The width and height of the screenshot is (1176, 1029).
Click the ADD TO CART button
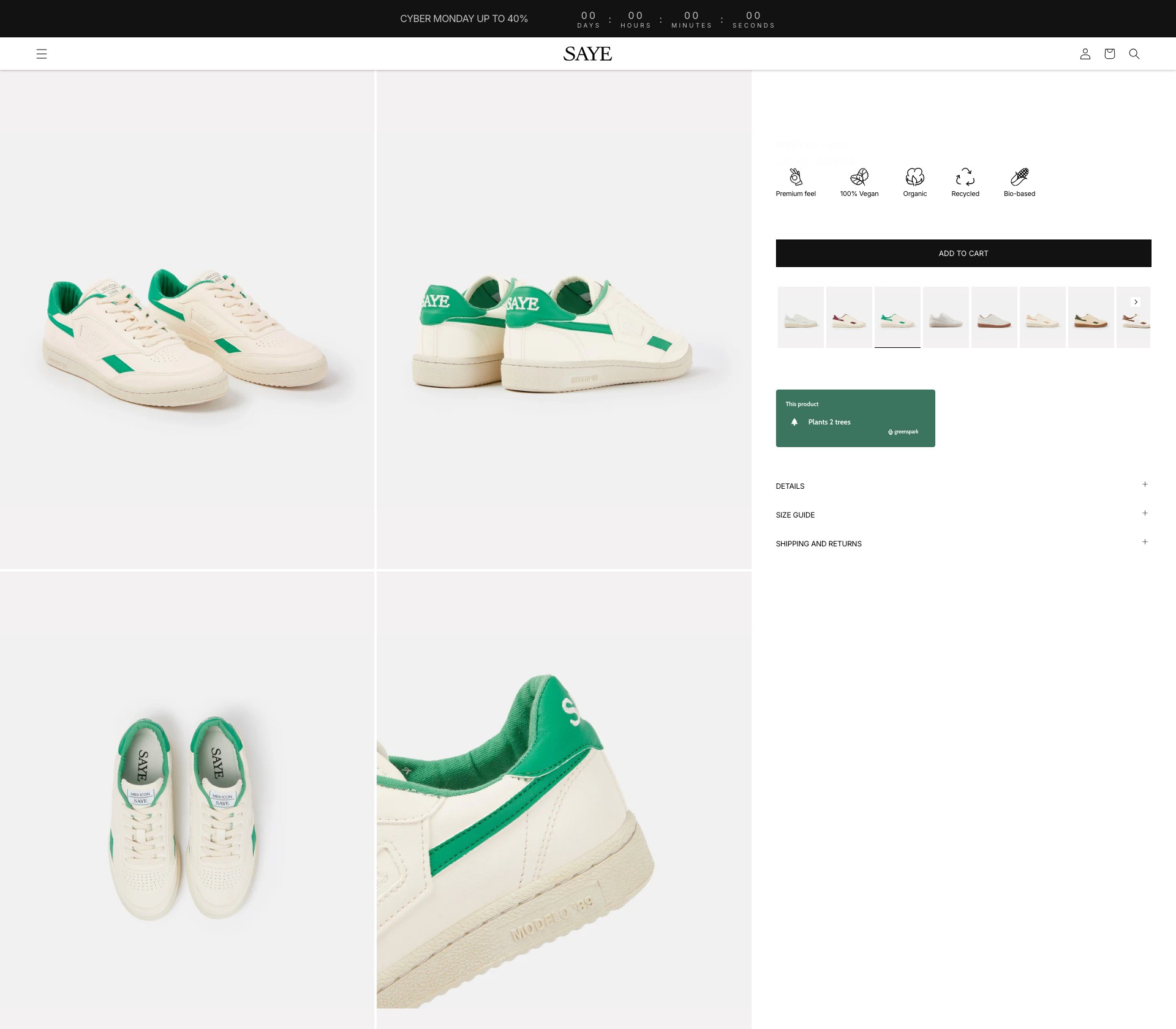[963, 253]
